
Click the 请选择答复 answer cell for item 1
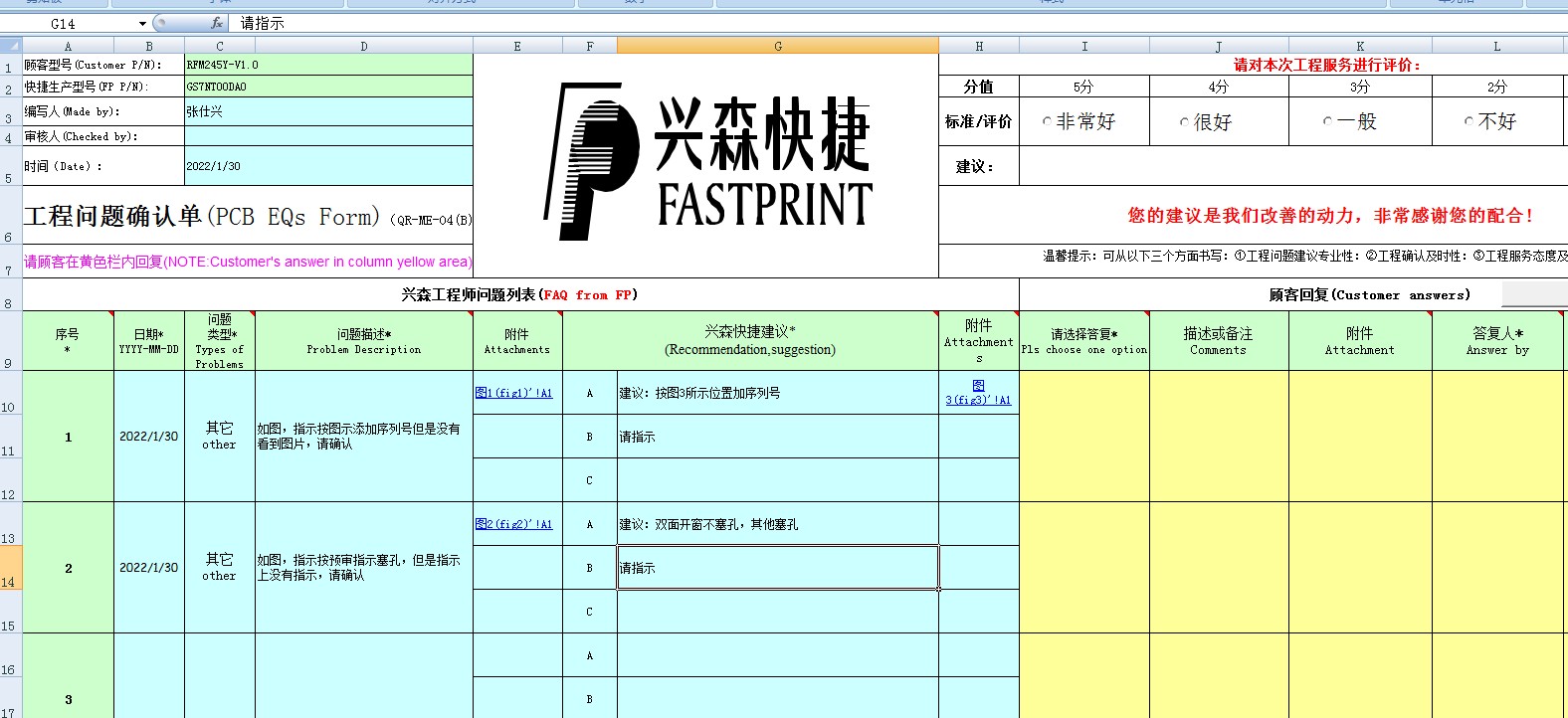(x=1084, y=437)
